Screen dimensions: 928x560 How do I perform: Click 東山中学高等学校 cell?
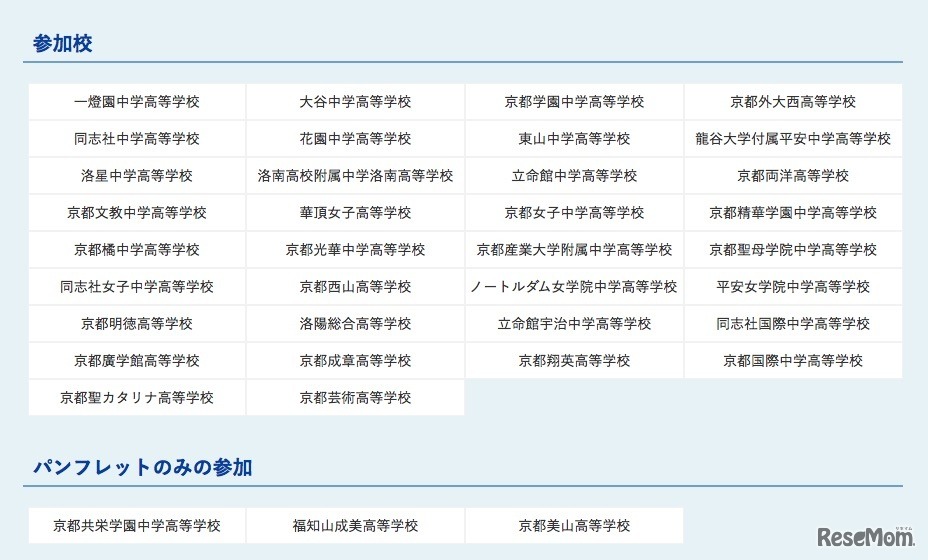click(x=574, y=139)
